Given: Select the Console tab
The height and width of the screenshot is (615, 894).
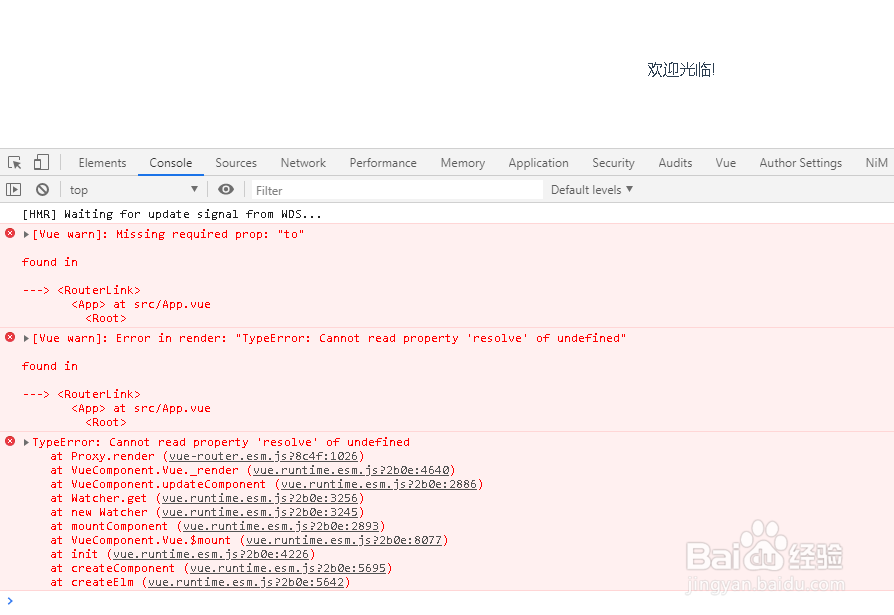Looking at the screenshot, I should pyautogui.click(x=170, y=163).
